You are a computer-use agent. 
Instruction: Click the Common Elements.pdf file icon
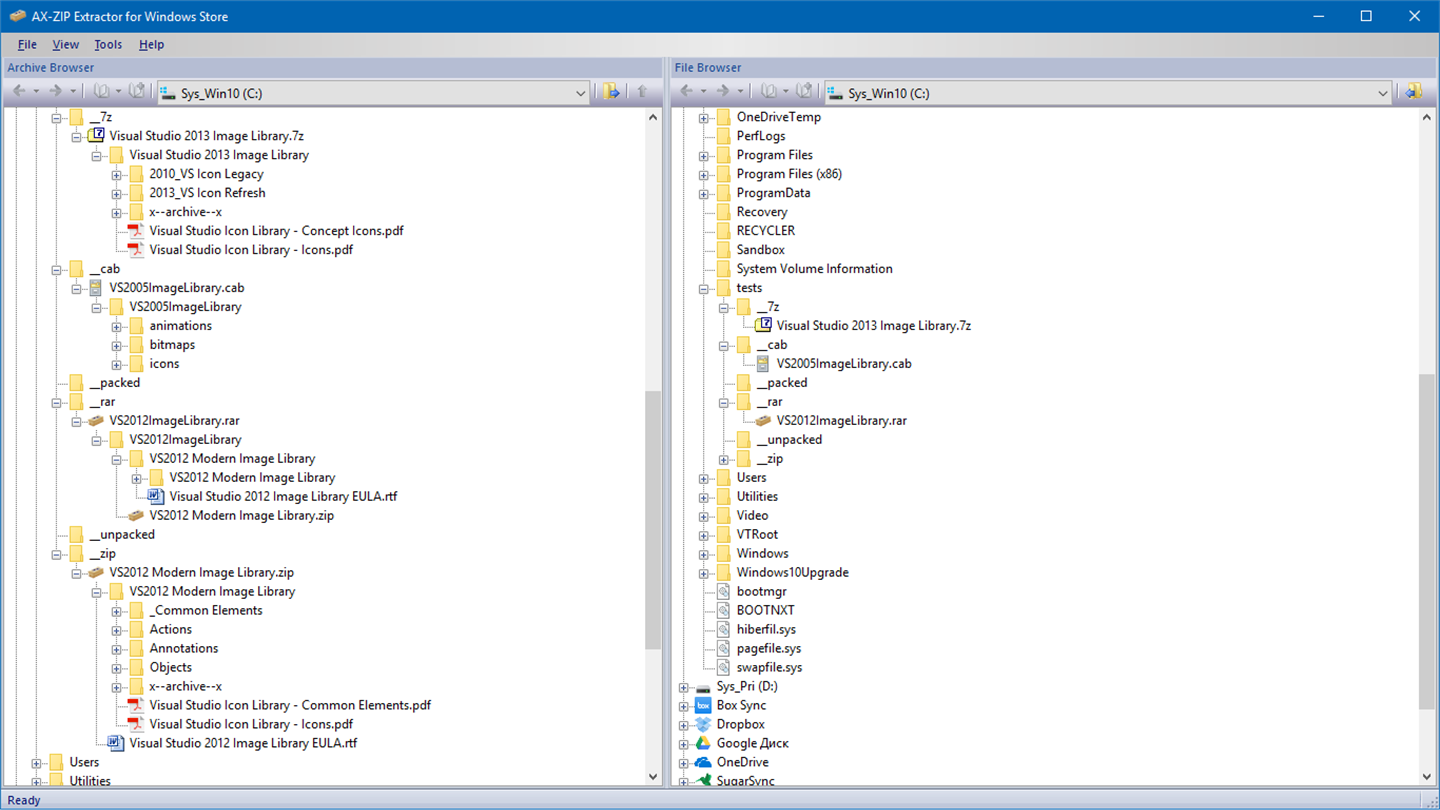click(x=136, y=706)
